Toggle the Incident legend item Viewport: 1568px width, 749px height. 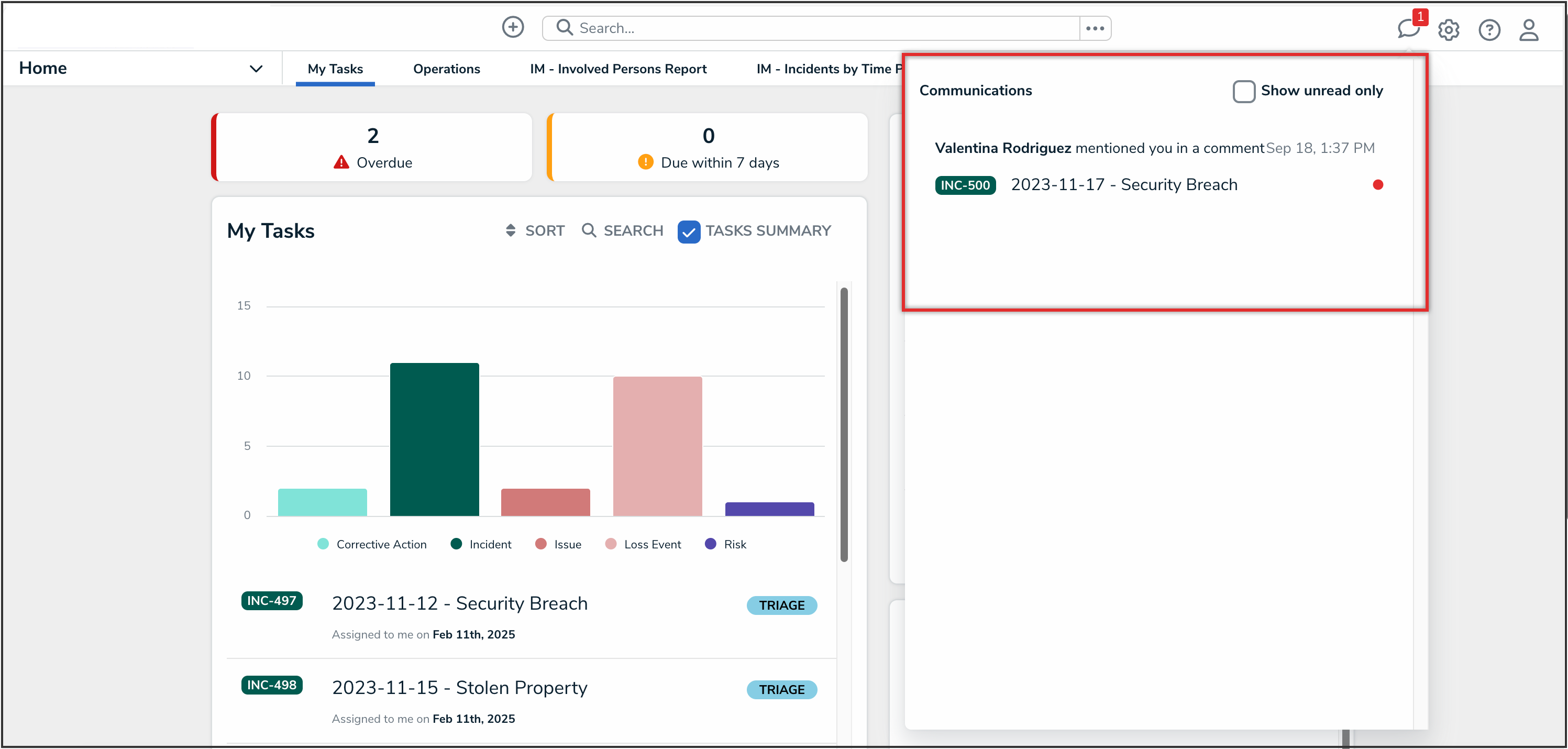point(481,544)
